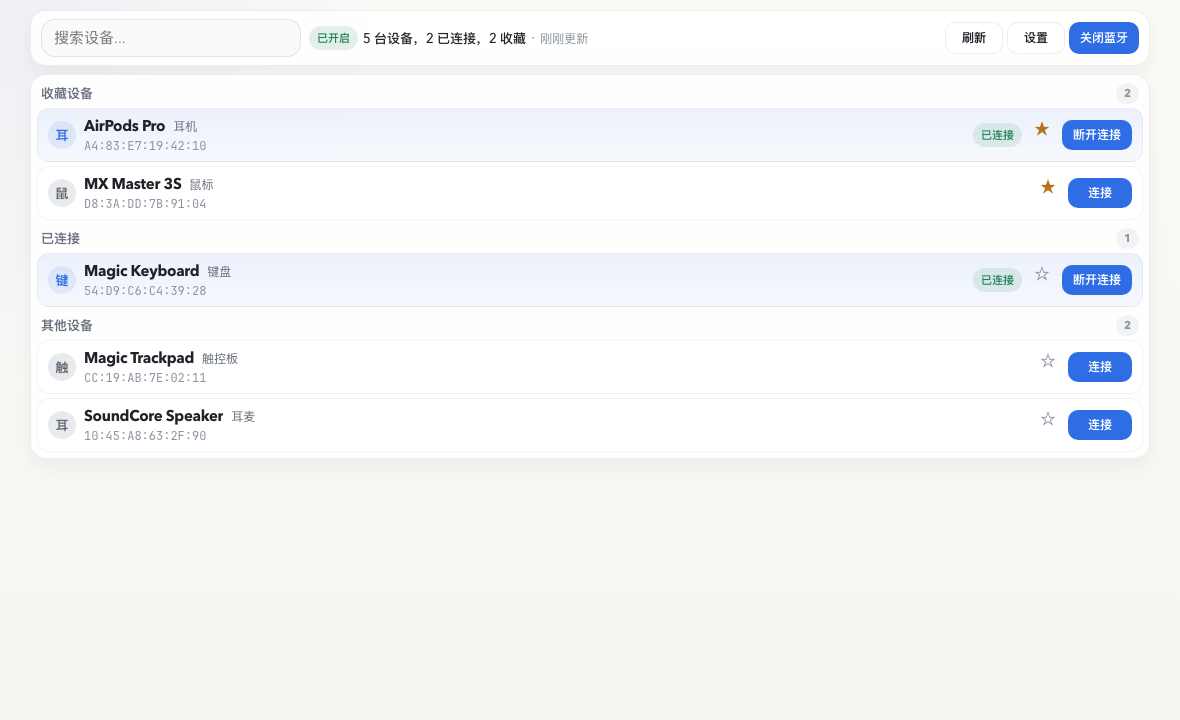
Task: Click the 耳机 type label of AirPods Pro
Action: (x=185, y=126)
